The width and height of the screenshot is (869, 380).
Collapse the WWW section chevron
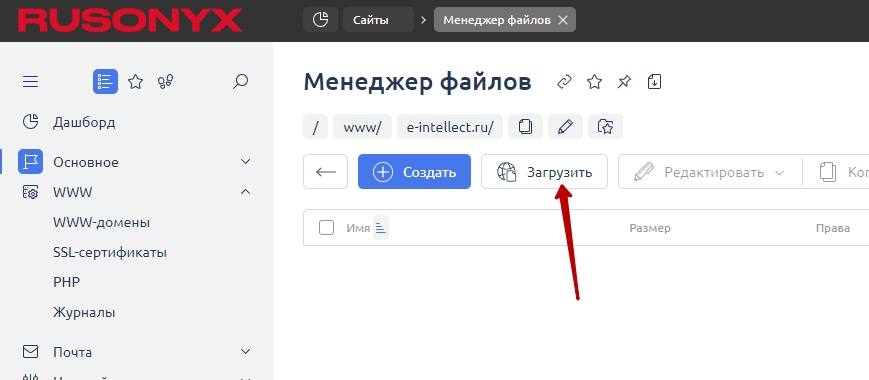coord(246,192)
